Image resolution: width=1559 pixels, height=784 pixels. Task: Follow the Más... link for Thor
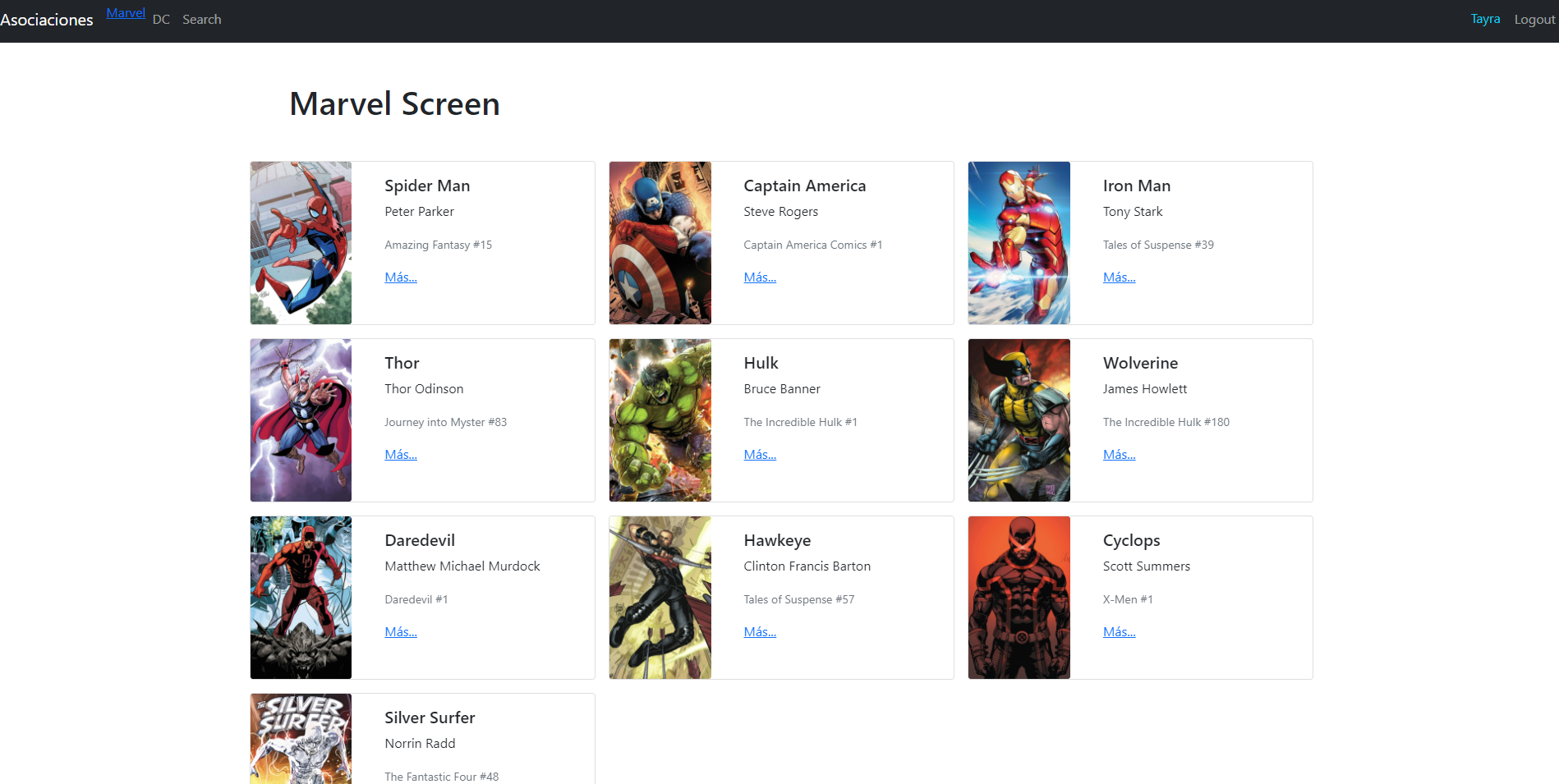(401, 455)
